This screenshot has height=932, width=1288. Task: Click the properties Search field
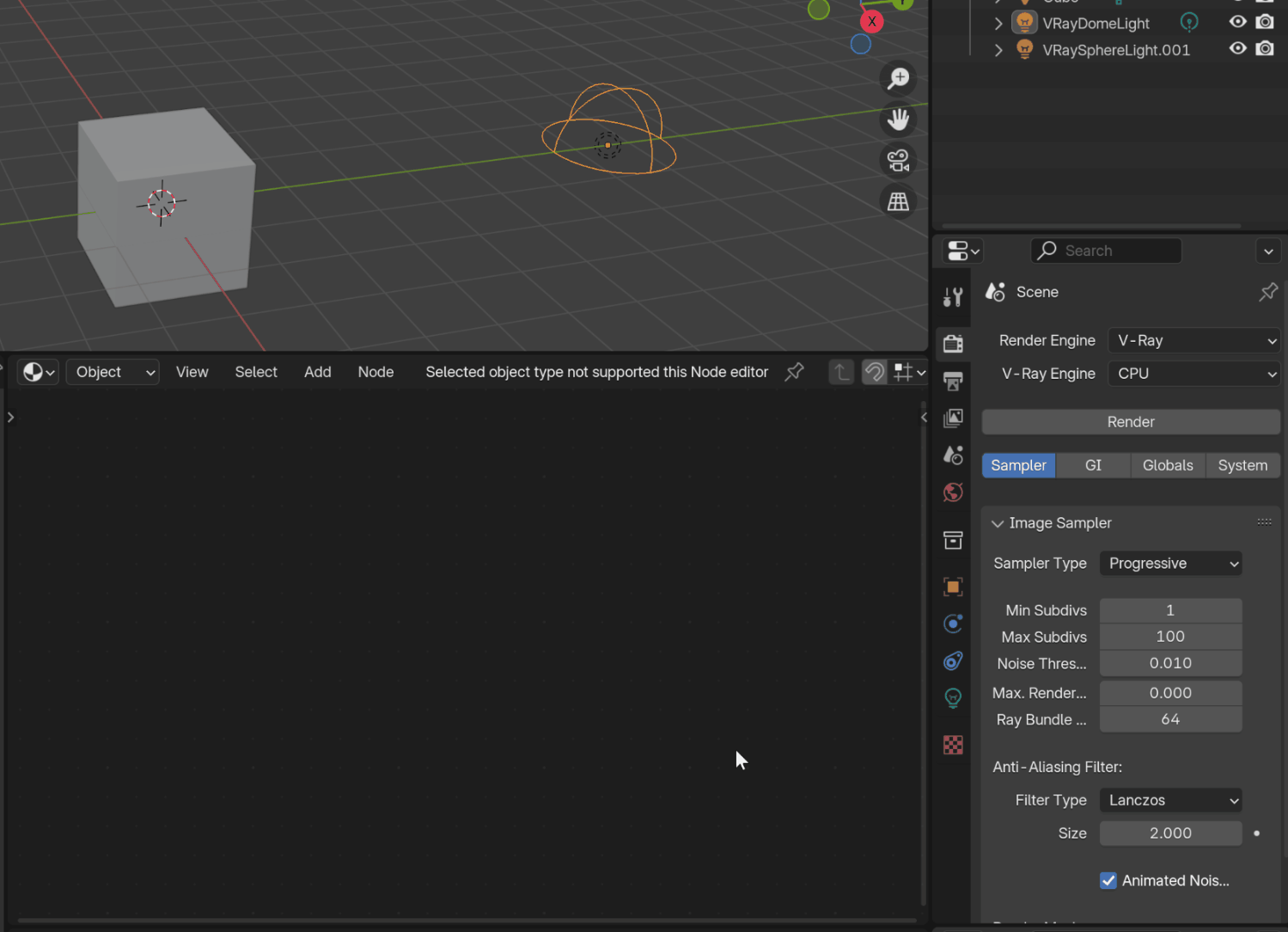pos(1106,251)
